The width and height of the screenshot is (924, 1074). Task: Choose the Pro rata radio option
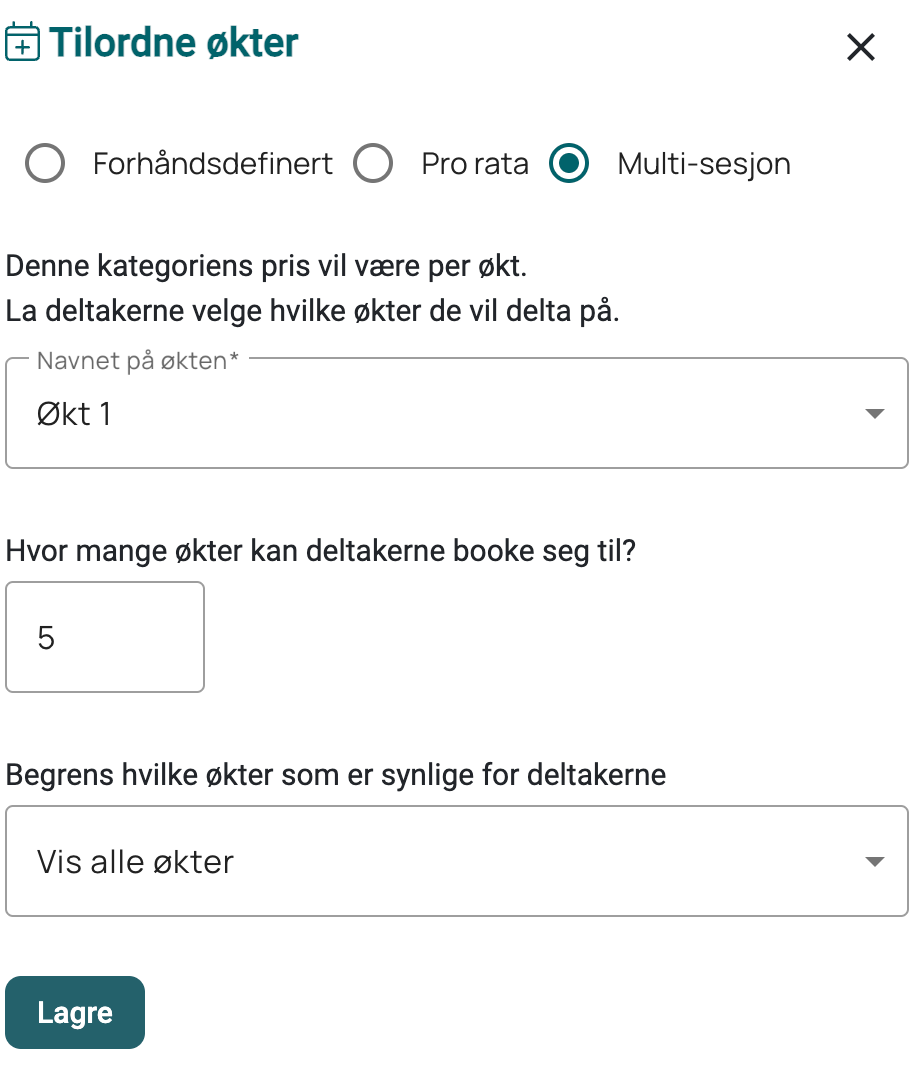pos(373,163)
